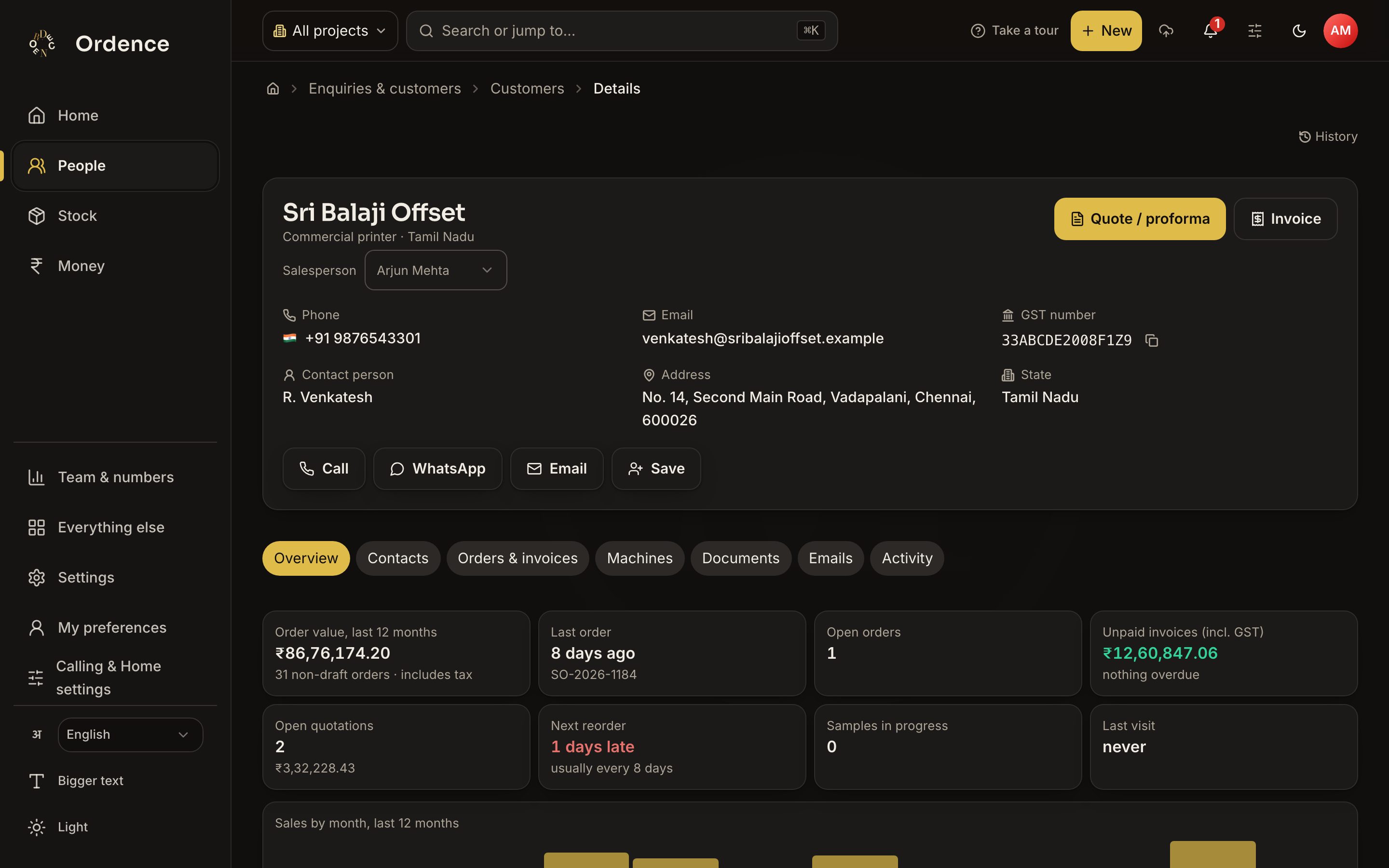Click the Email action button
The image size is (1389, 868).
[557, 468]
